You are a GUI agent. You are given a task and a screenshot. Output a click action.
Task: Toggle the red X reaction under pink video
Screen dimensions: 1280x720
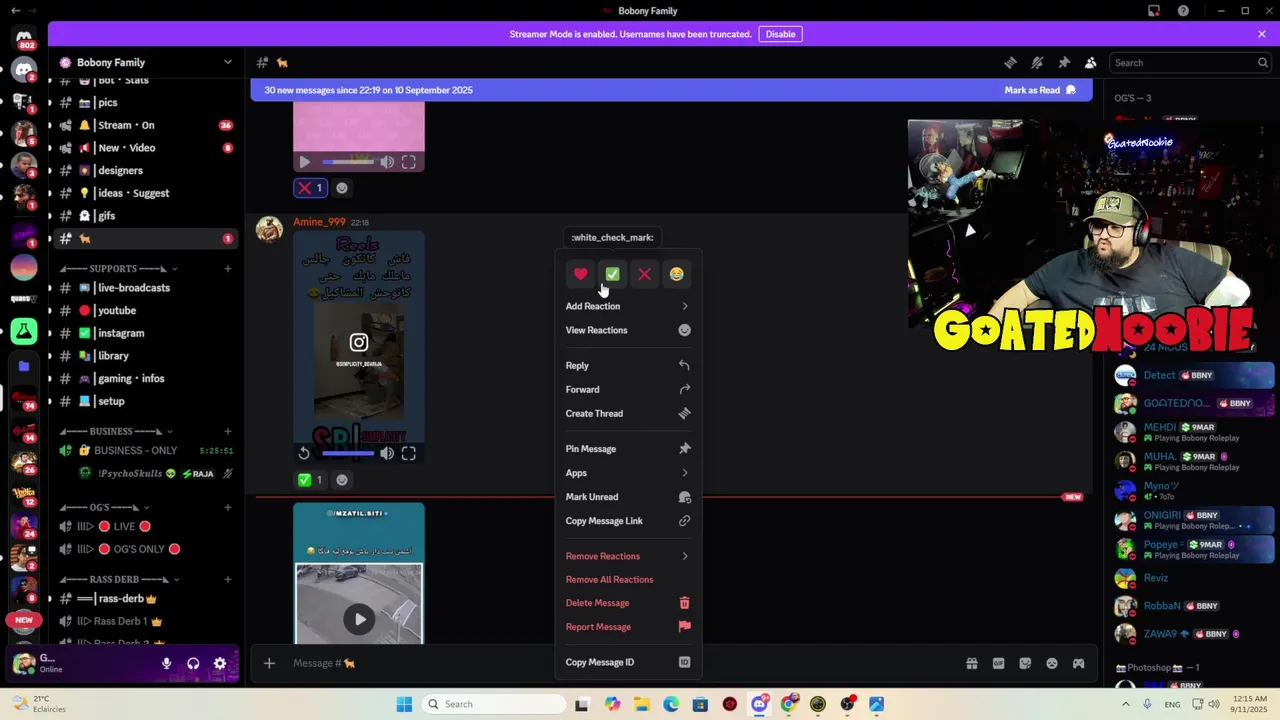[x=312, y=188]
